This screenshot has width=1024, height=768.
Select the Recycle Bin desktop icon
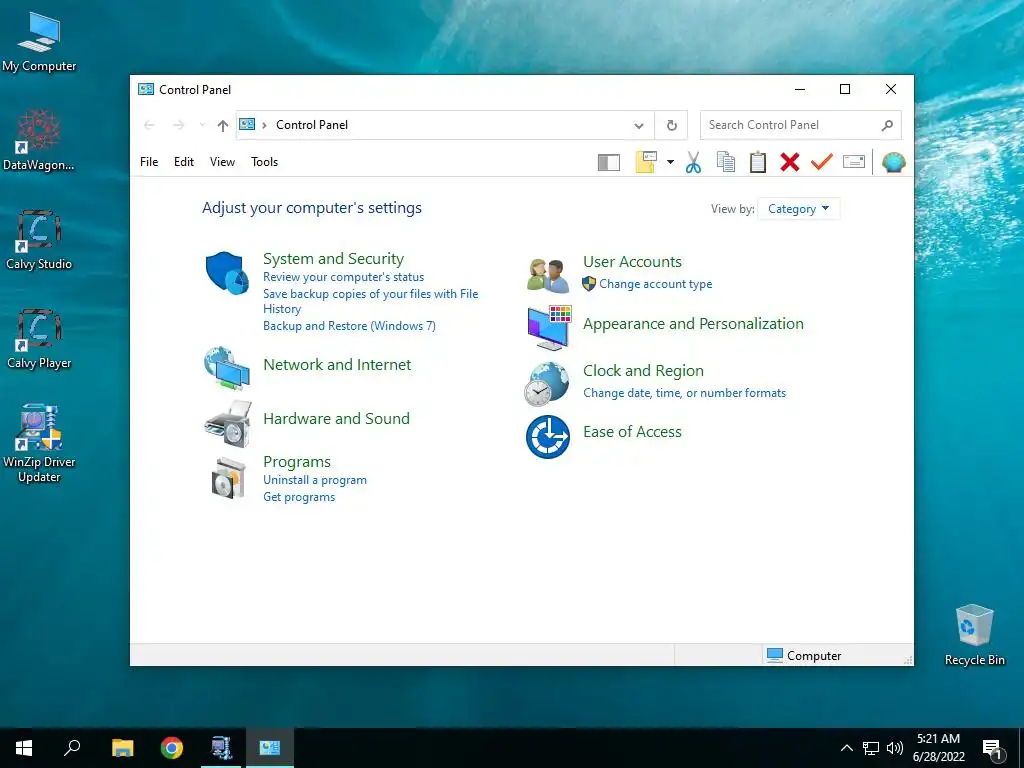(x=974, y=635)
